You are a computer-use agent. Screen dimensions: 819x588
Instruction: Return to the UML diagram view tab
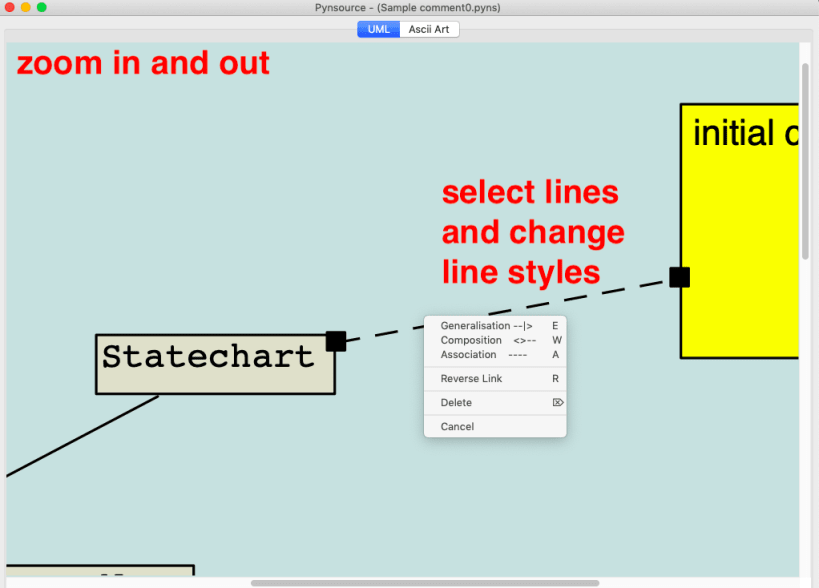pos(377,29)
